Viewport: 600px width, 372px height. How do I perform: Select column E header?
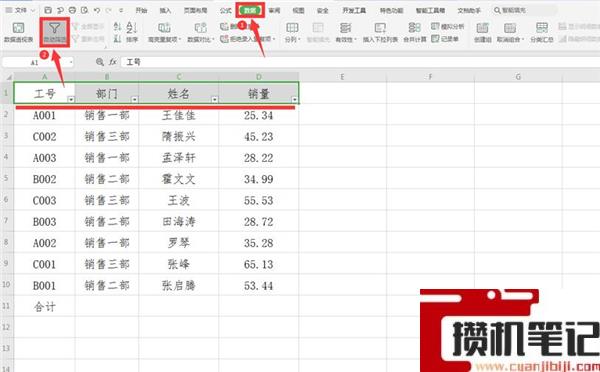click(x=342, y=77)
